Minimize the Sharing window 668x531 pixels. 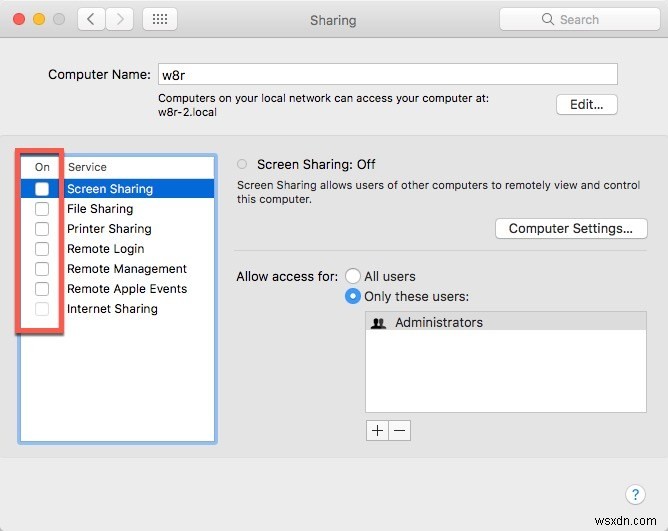click(x=40, y=19)
